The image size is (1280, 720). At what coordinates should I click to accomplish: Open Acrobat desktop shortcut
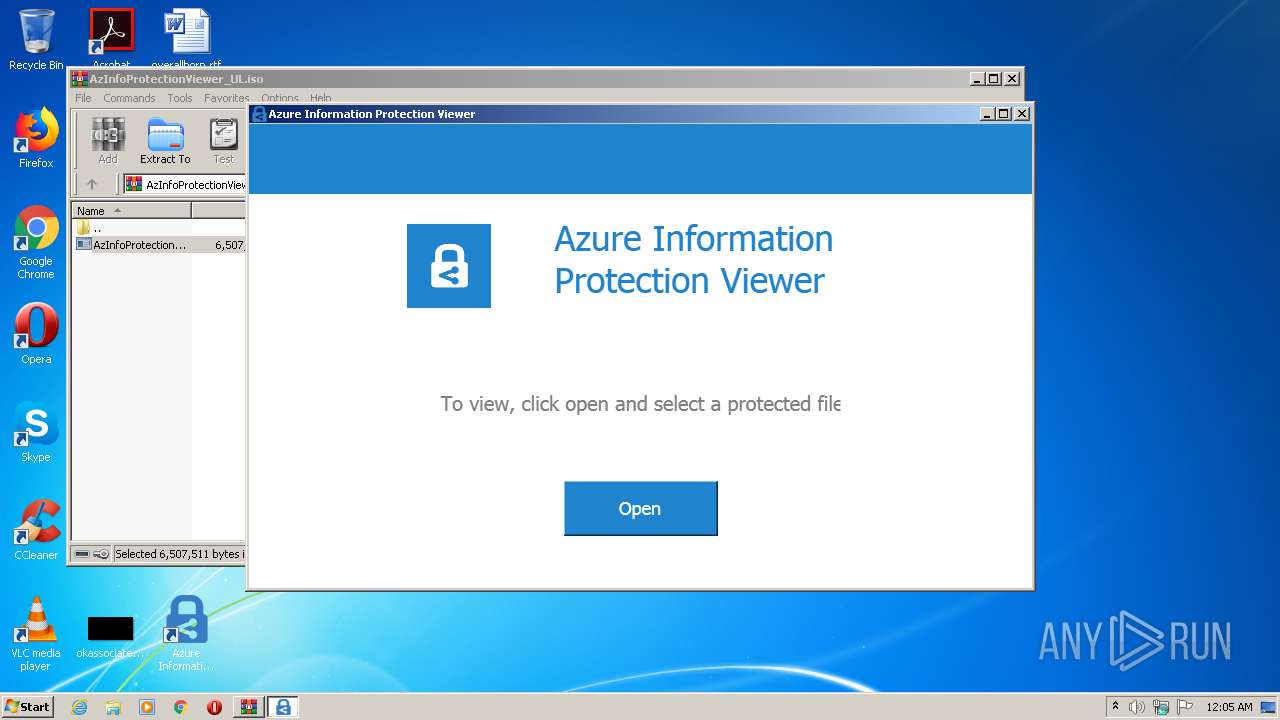point(111,38)
